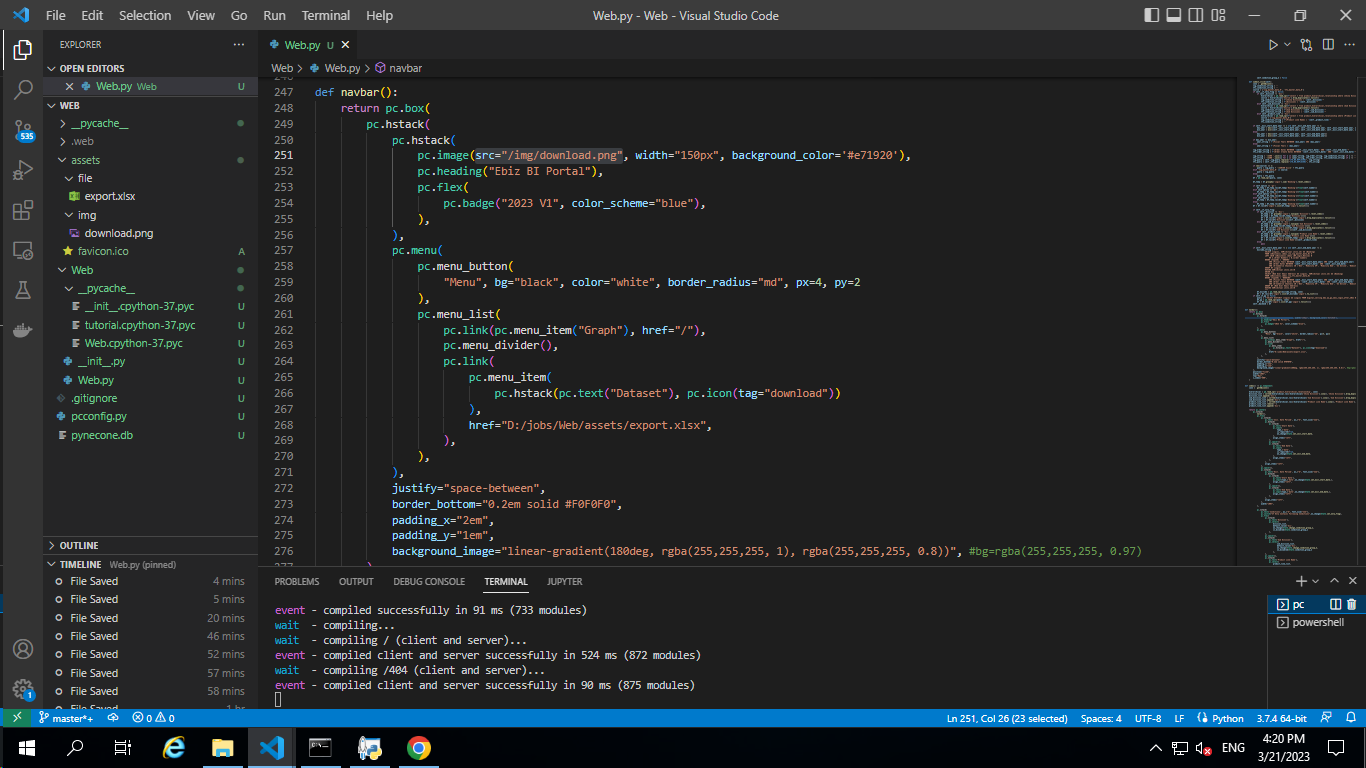Run the Python file using the play icon
1366x768 pixels.
click(x=1272, y=44)
